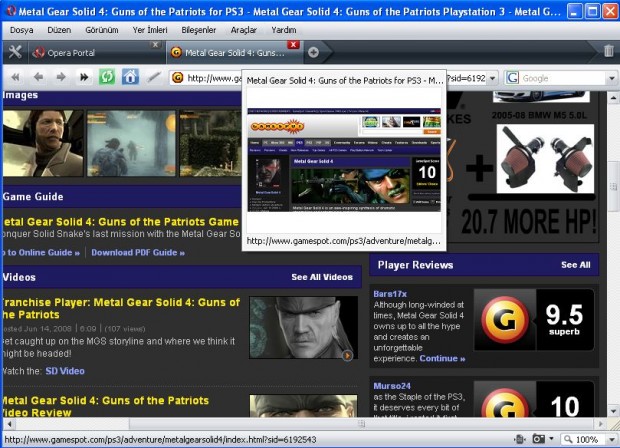Switch to the Opera Portal tab
Image resolution: width=620 pixels, height=448 pixels.
(95, 52)
